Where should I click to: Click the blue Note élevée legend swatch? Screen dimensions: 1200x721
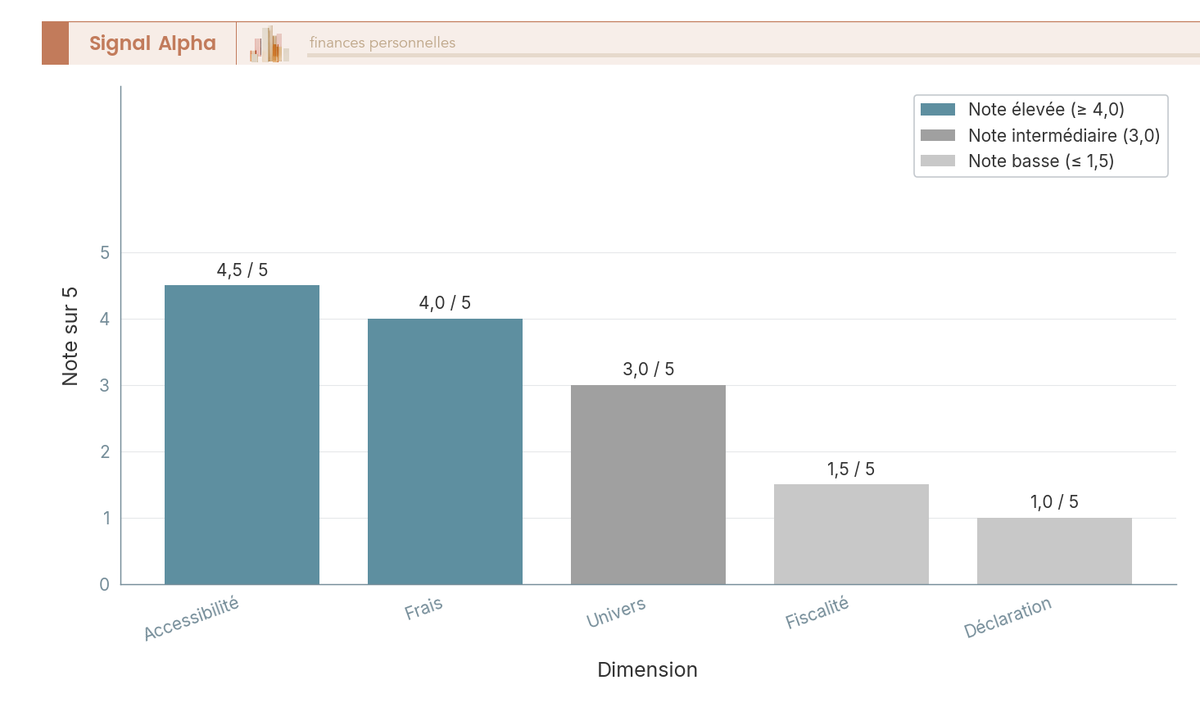point(938,110)
